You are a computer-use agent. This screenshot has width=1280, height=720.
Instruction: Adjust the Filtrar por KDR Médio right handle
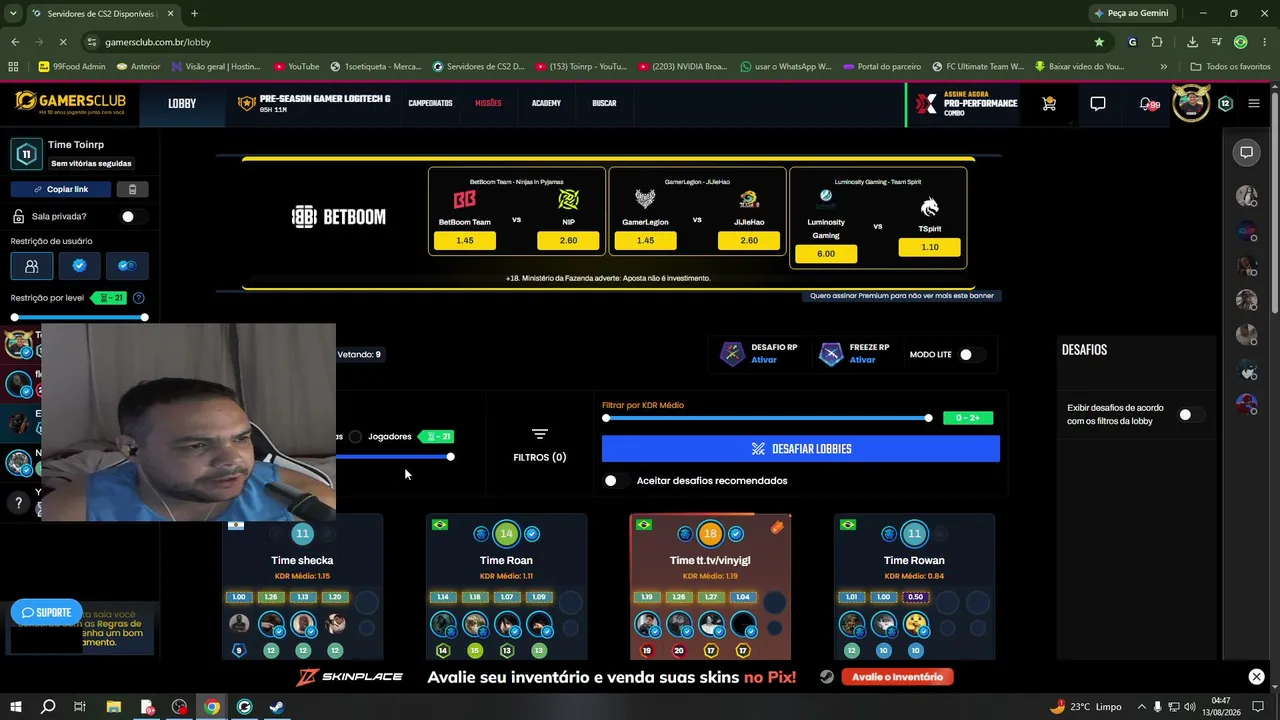(x=929, y=418)
